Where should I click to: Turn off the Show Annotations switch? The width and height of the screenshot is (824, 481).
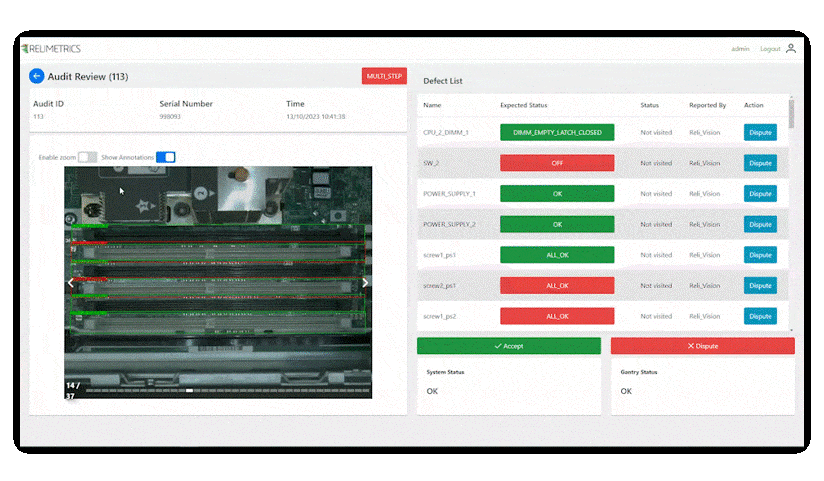pos(165,157)
